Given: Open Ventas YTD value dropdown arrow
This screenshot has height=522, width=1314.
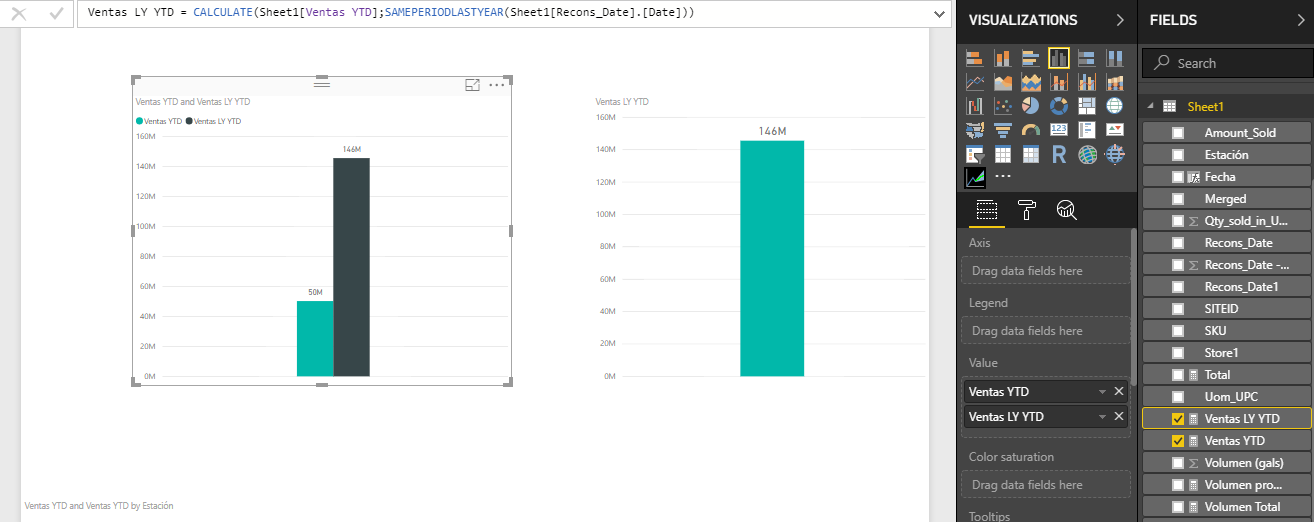Looking at the screenshot, I should click(1102, 392).
